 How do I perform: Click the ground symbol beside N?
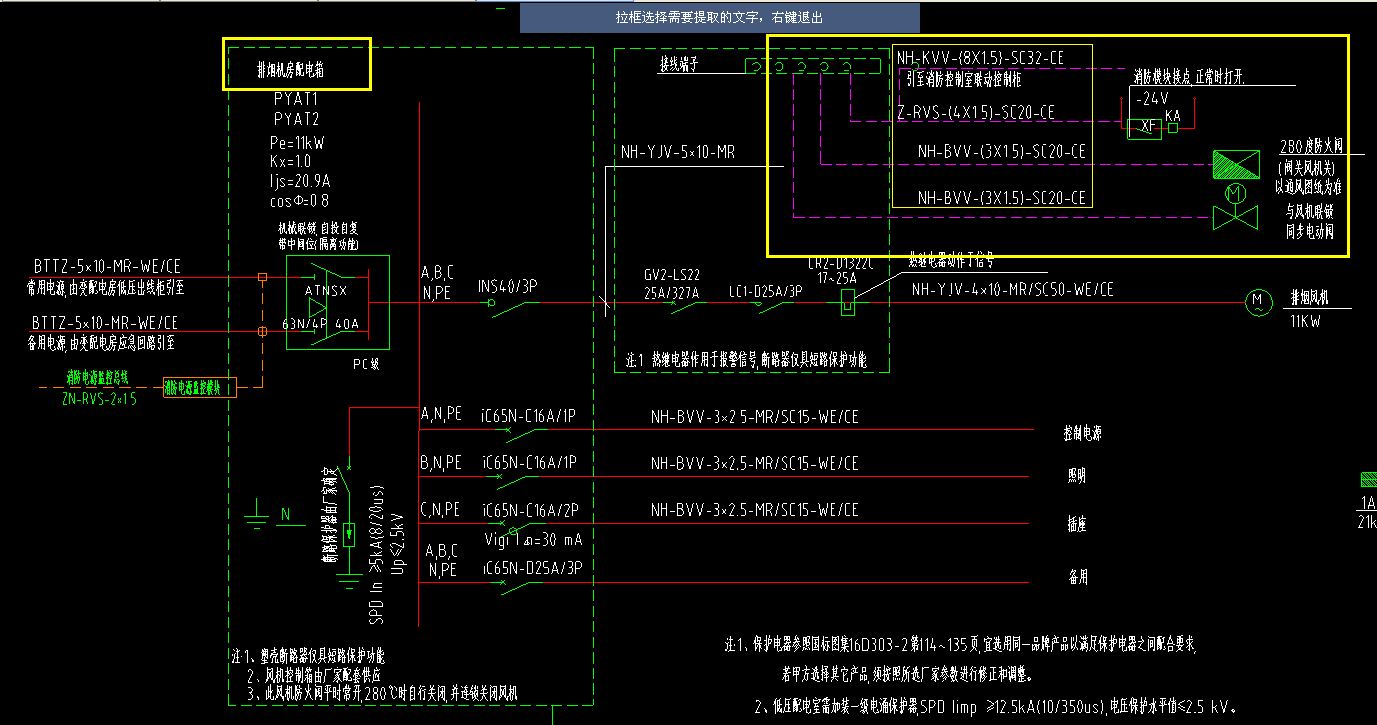click(x=257, y=515)
